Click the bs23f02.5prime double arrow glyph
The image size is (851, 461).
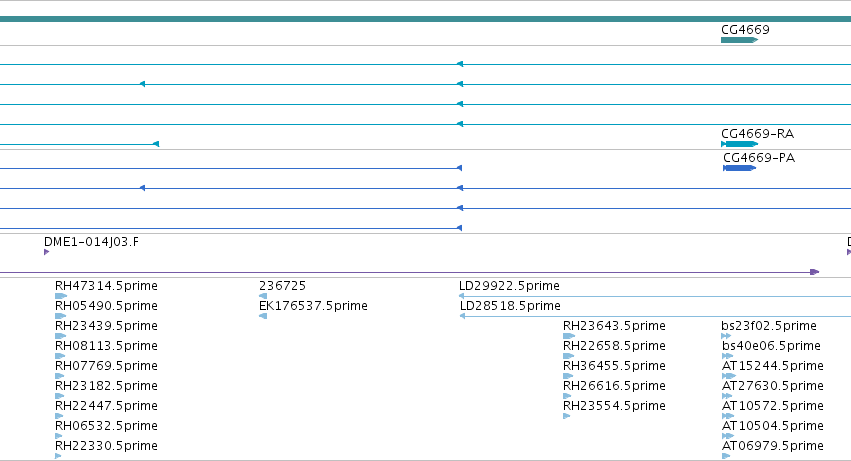pos(726,336)
